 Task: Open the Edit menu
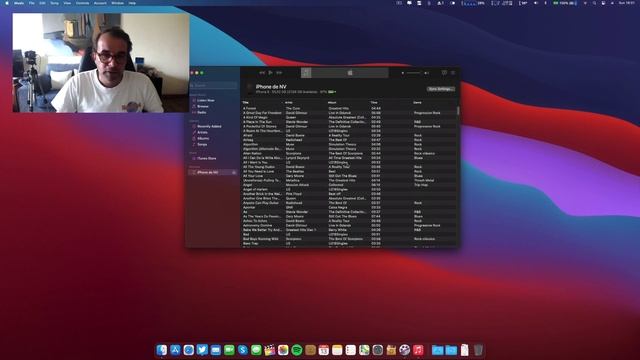click(42, 3)
